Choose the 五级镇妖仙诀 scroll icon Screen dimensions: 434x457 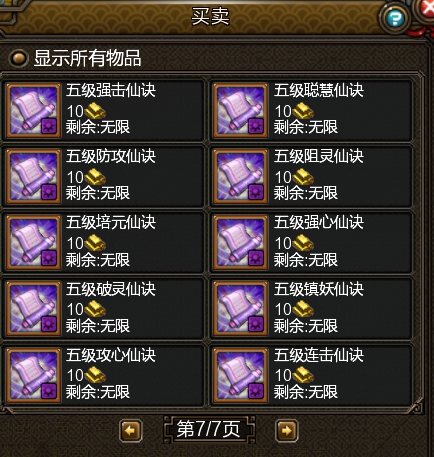(241, 308)
